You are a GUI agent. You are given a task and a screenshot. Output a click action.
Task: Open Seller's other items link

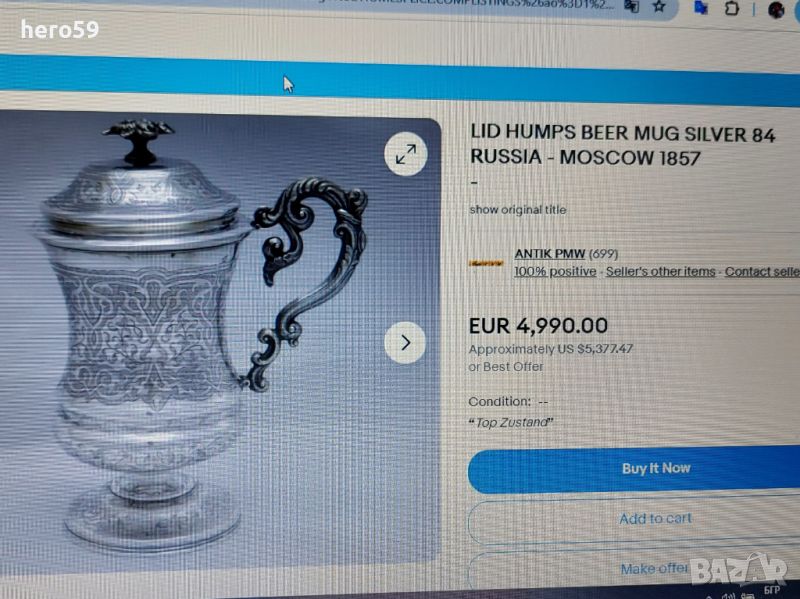(x=660, y=271)
